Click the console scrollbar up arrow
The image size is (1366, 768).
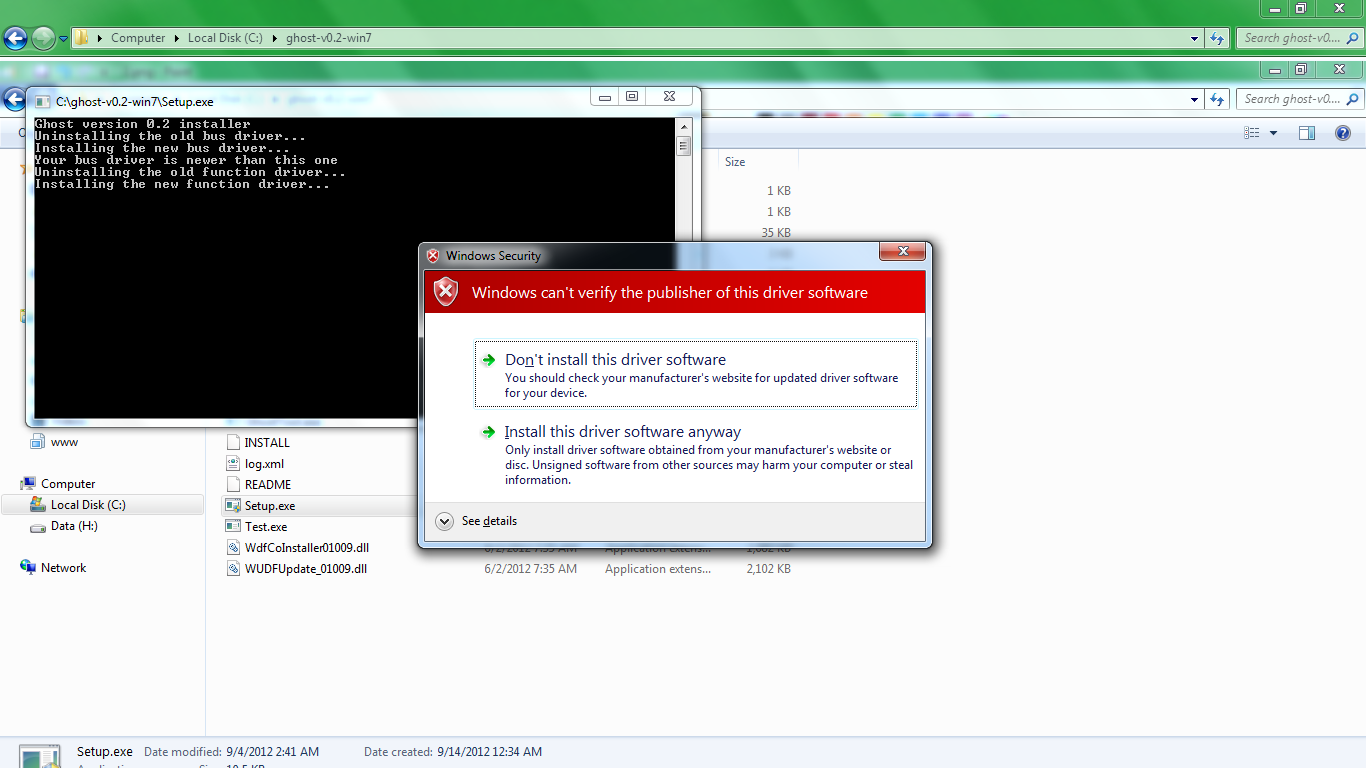click(x=684, y=127)
